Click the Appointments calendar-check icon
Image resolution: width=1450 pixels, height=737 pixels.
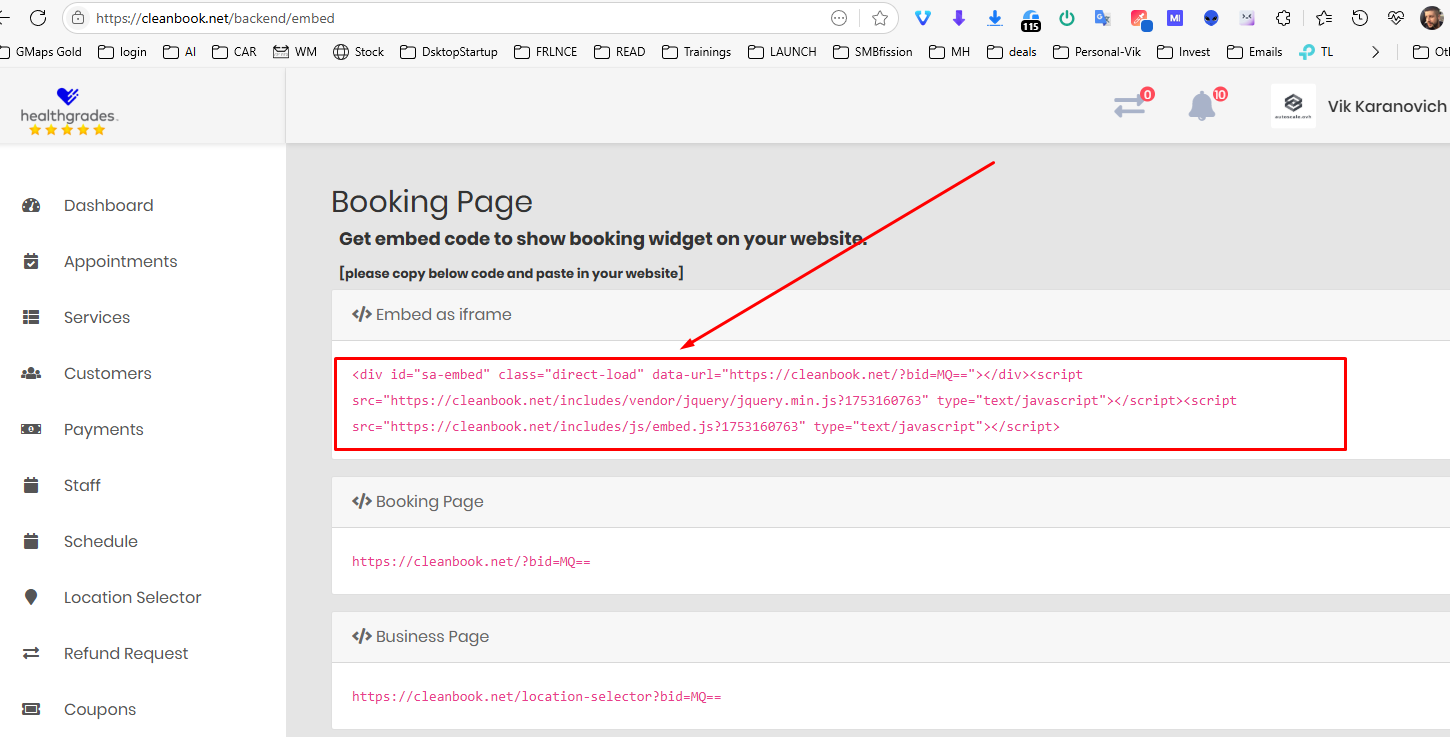(x=31, y=261)
